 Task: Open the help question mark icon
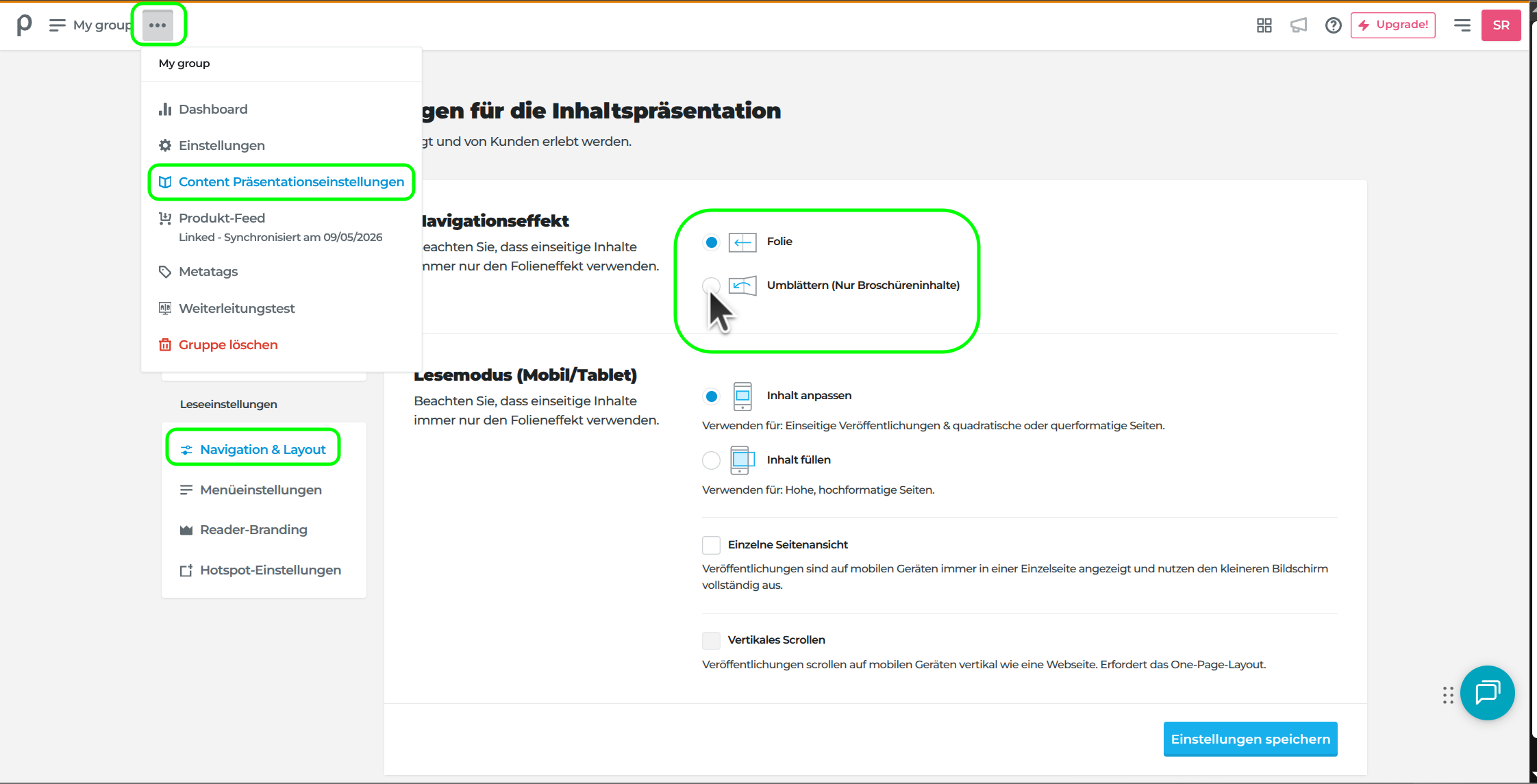(1333, 25)
